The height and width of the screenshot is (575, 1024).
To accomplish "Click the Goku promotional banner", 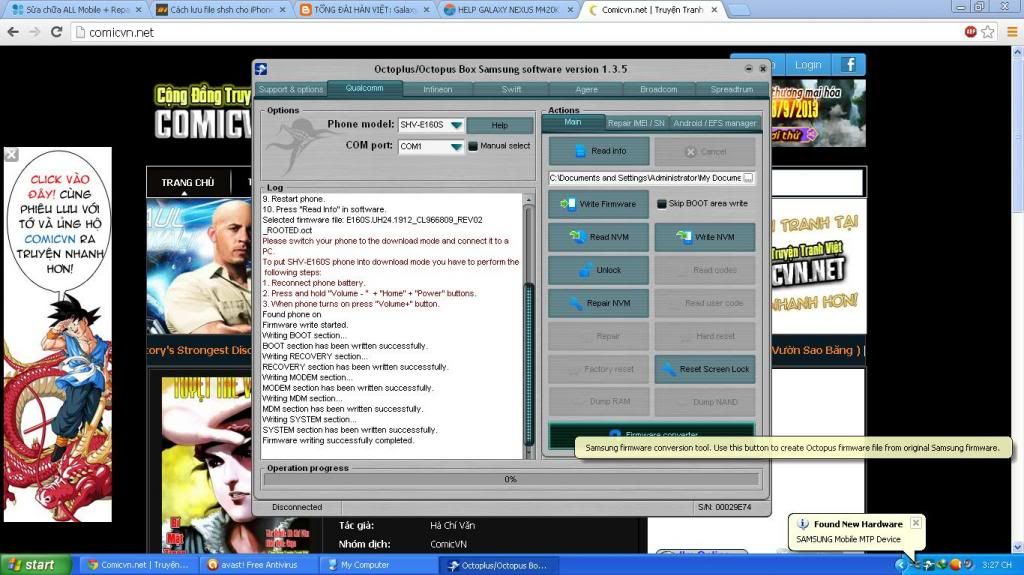I will (x=58, y=335).
